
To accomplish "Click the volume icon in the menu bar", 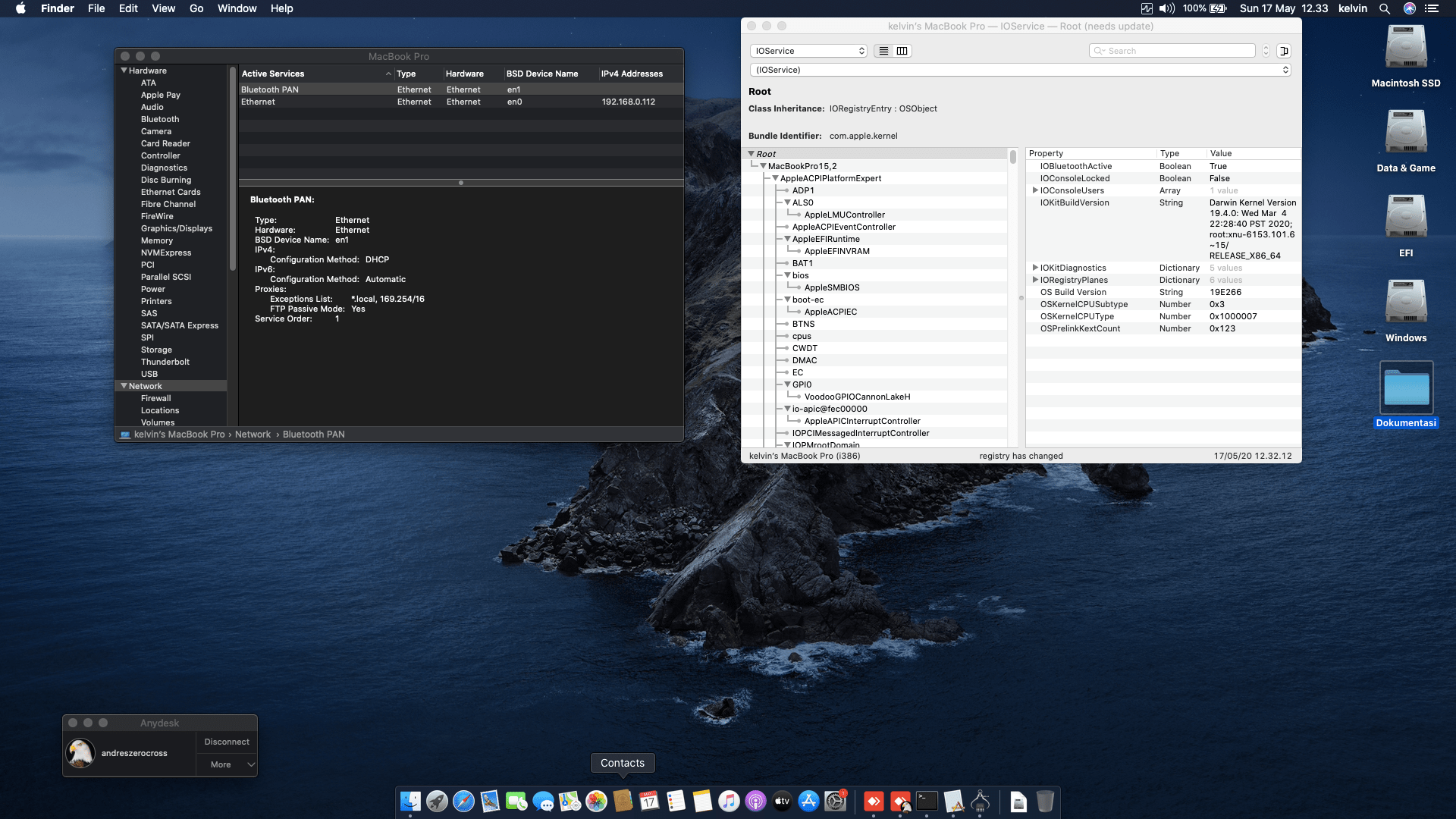I will (x=1166, y=8).
